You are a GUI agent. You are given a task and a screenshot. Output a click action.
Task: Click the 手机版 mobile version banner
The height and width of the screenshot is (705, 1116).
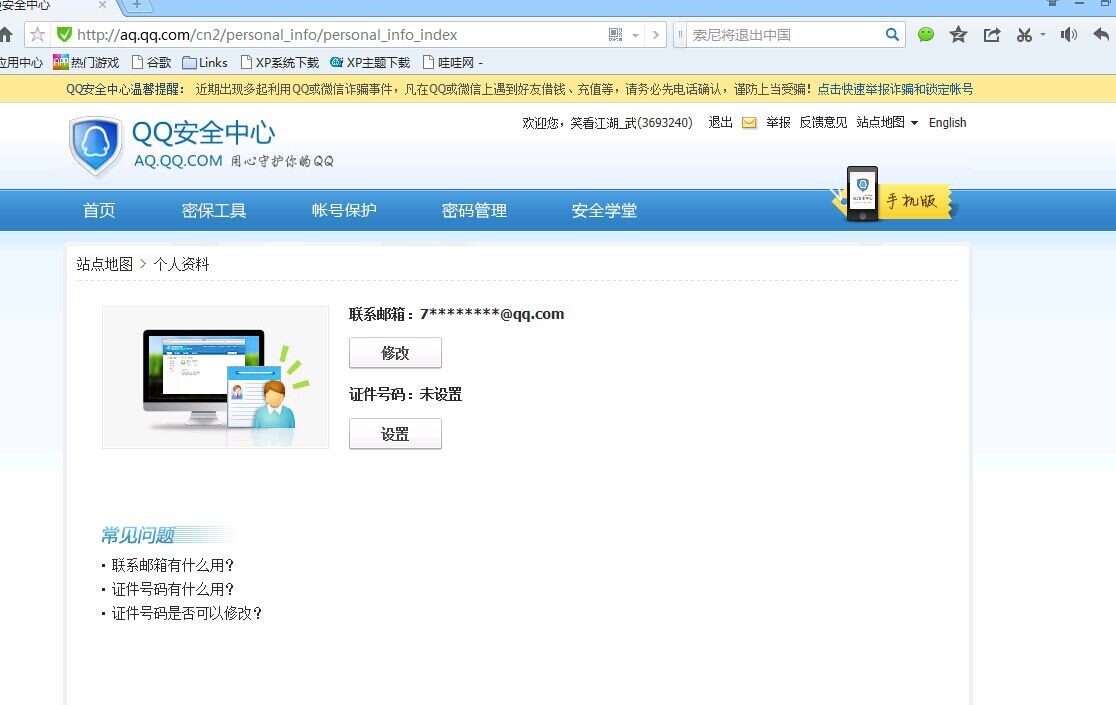[895, 194]
